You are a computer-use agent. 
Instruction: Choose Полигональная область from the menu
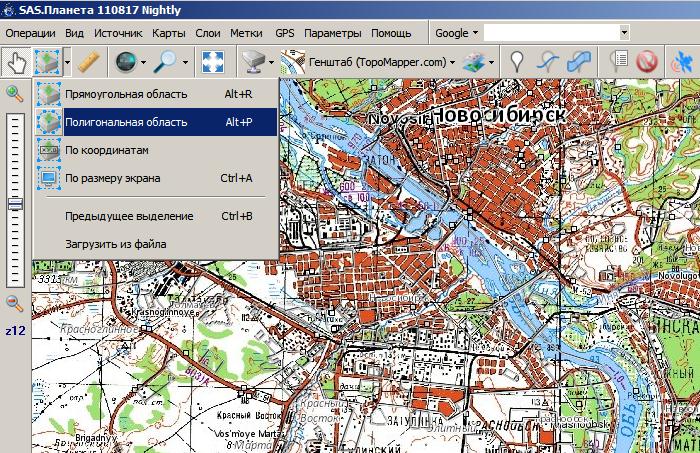pos(125,122)
